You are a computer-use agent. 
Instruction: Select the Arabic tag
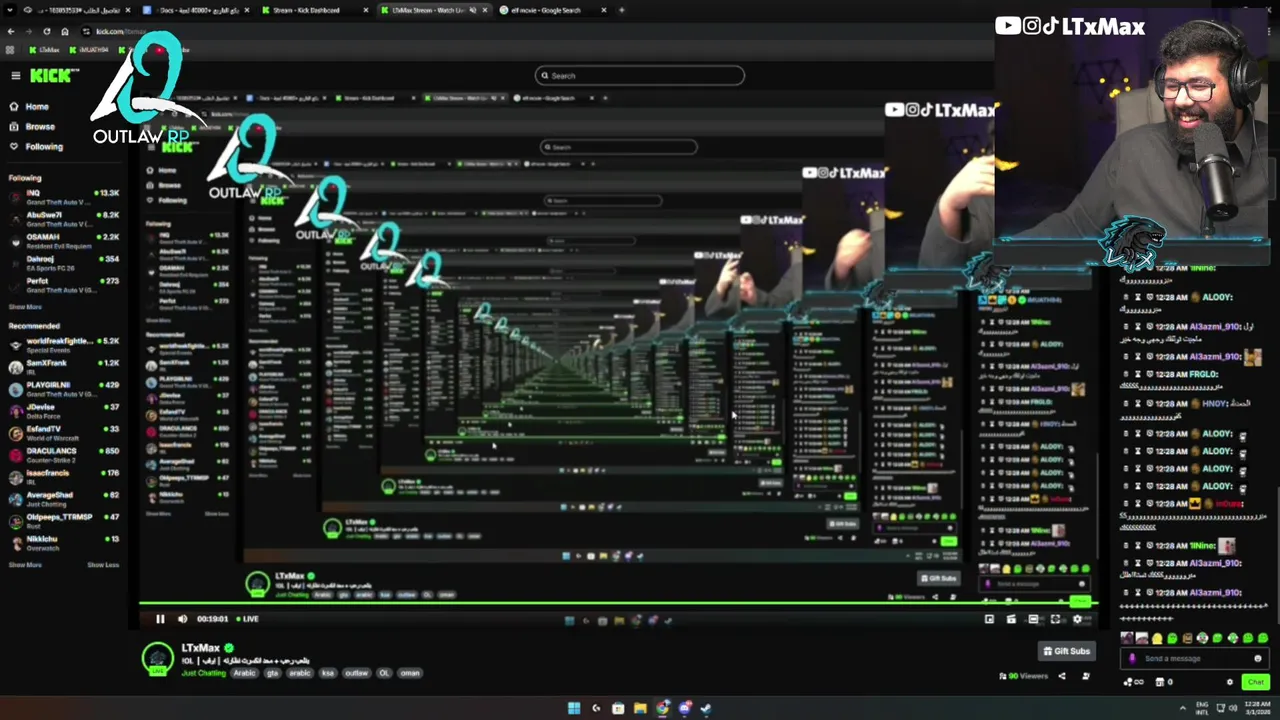[x=245, y=673]
